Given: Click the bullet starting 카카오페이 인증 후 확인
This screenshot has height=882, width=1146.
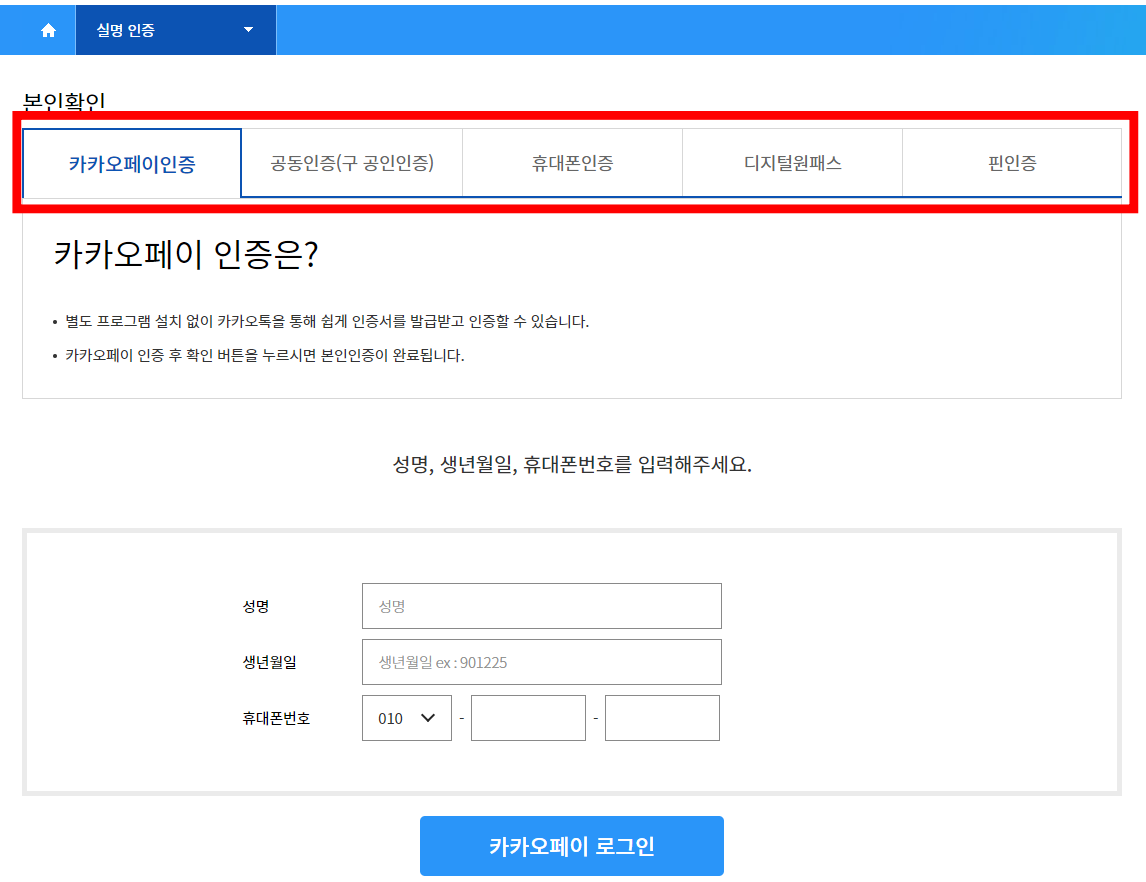Looking at the screenshot, I should [265, 356].
